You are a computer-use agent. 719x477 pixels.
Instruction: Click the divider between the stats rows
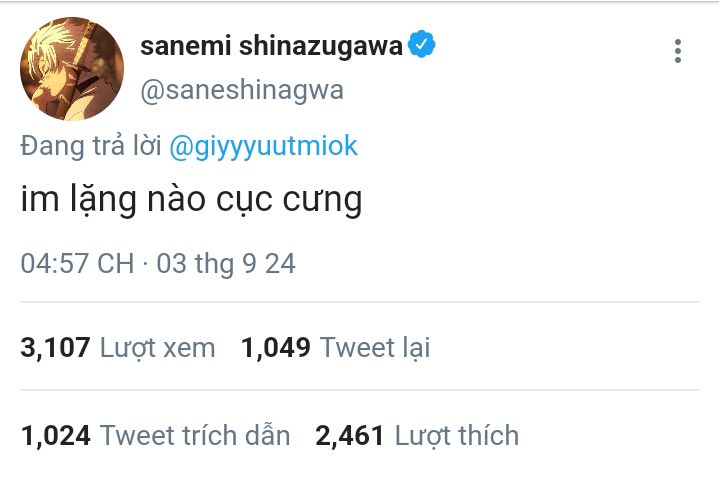point(359,390)
